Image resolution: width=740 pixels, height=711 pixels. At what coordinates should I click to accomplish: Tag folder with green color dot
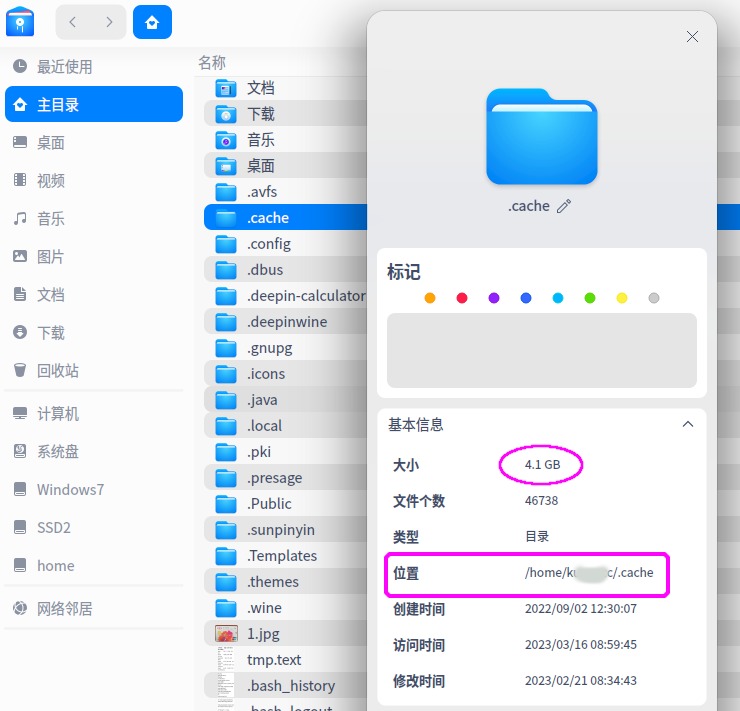click(x=589, y=298)
